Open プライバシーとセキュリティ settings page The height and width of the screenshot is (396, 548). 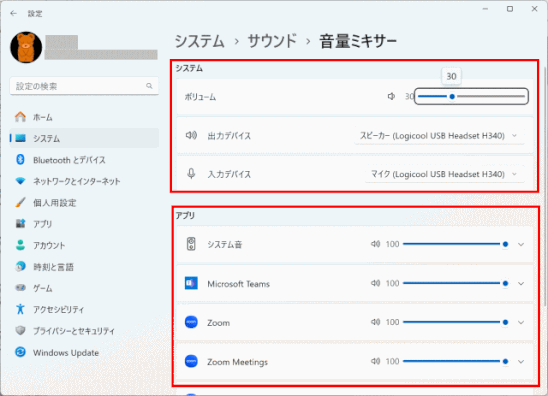tap(84, 331)
